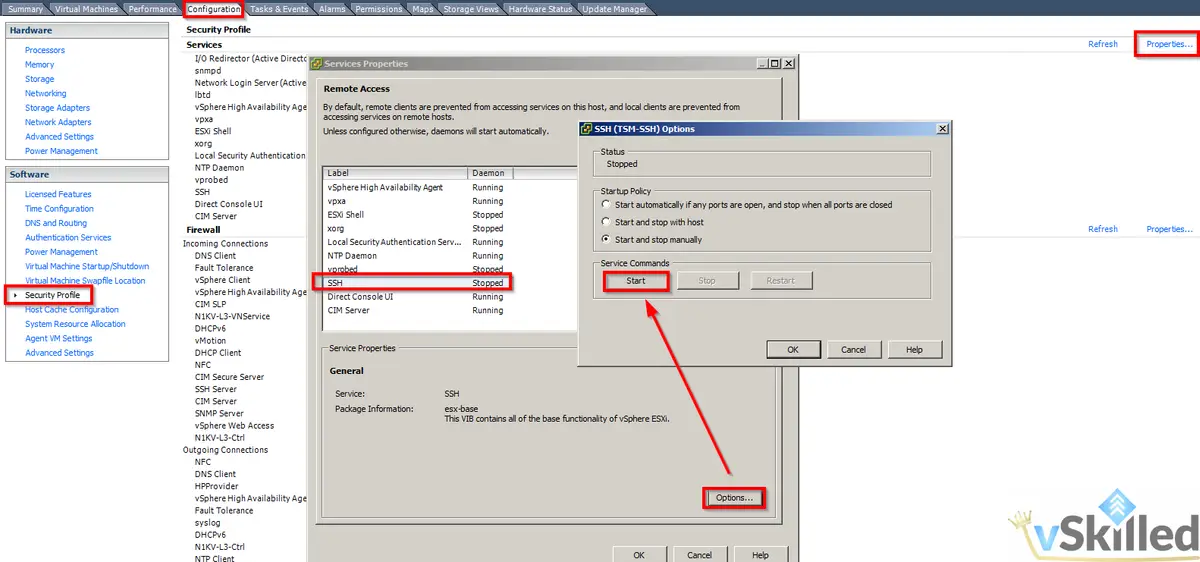1200x562 pixels.
Task: Click Help in SSH Options dialog
Action: coord(914,350)
